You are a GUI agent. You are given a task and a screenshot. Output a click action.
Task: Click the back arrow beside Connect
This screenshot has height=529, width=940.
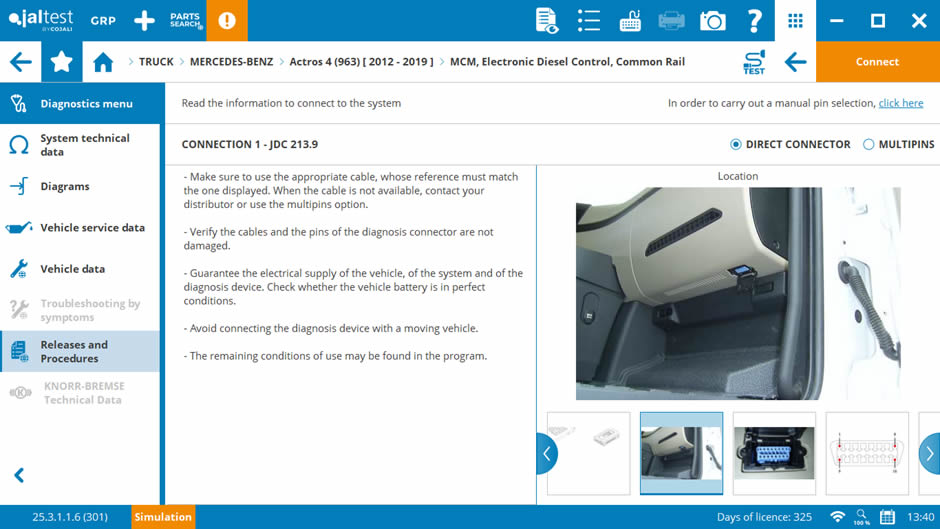(796, 62)
